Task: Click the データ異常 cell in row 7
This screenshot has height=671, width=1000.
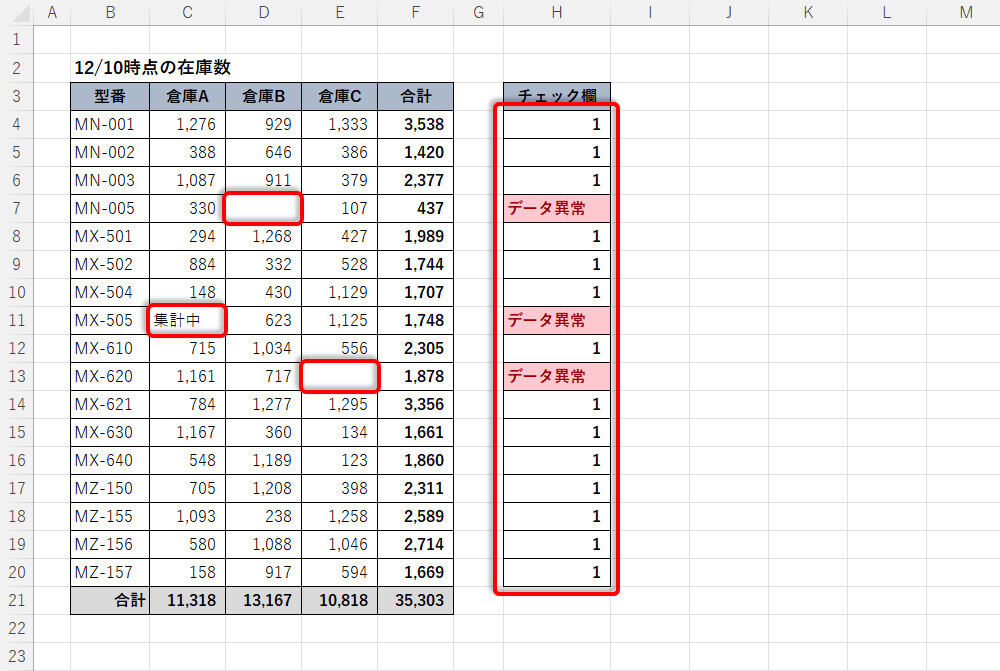Action: pyautogui.click(x=557, y=209)
